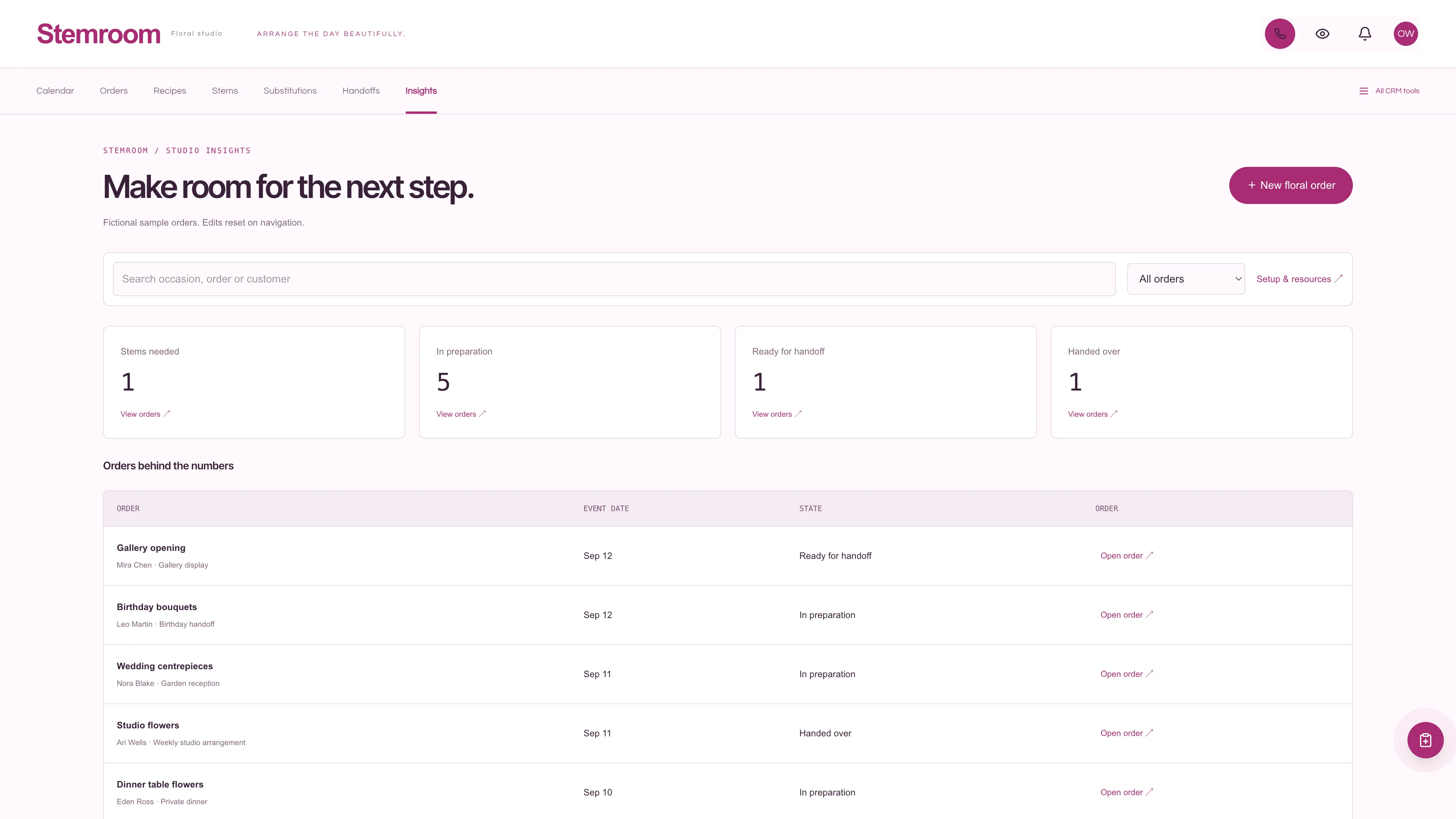Click the Birthday bouquets order name

[x=157, y=607]
